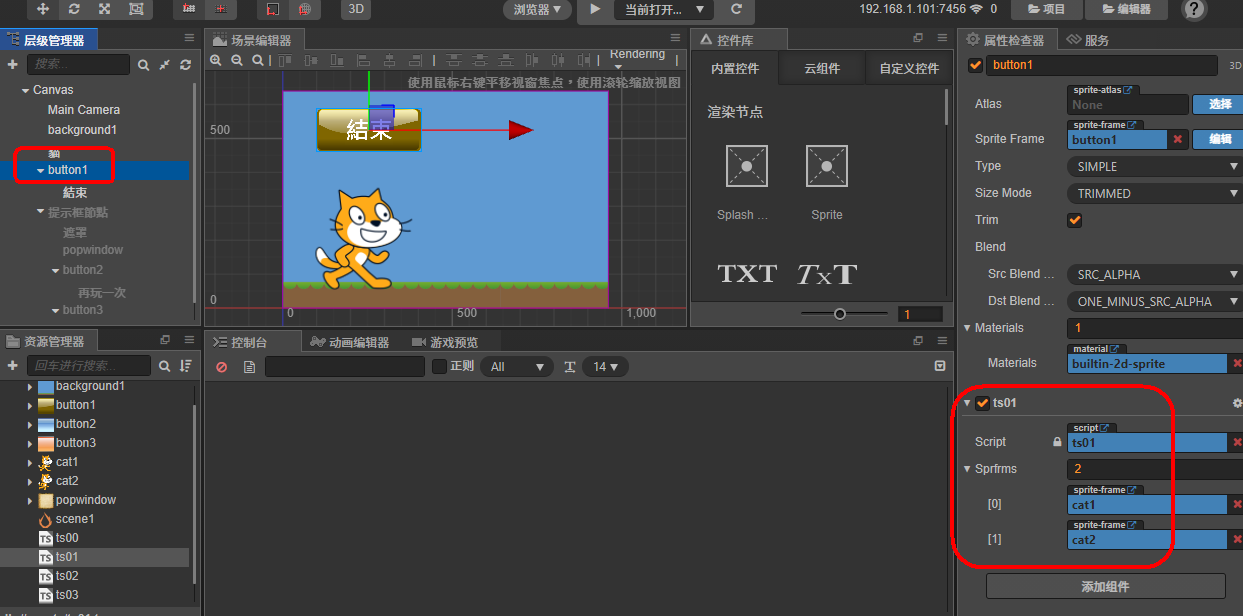Reset zoom in the scene editor
1243x616 pixels.
click(x=257, y=60)
